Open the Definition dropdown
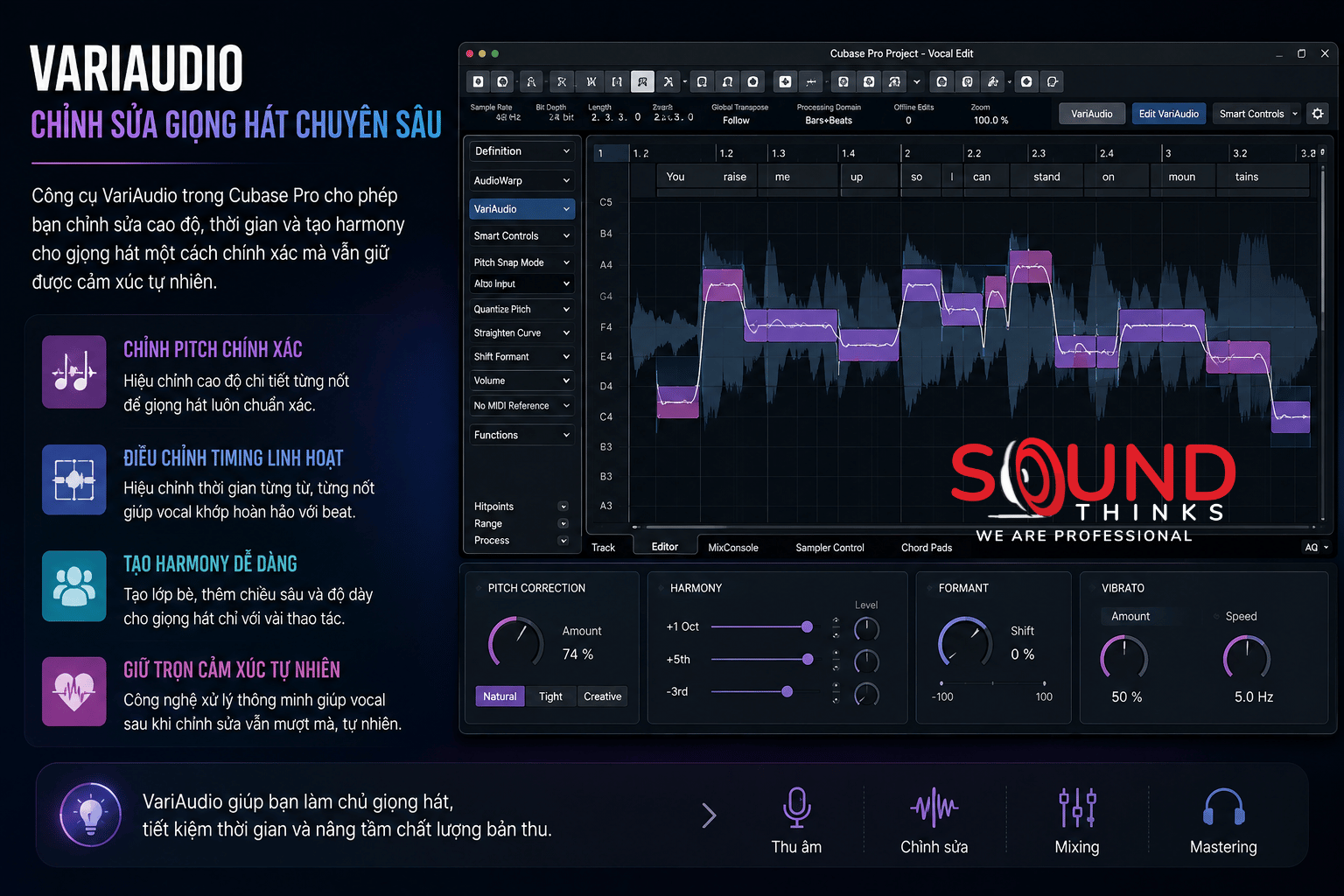This screenshot has height=896, width=1344. [522, 151]
